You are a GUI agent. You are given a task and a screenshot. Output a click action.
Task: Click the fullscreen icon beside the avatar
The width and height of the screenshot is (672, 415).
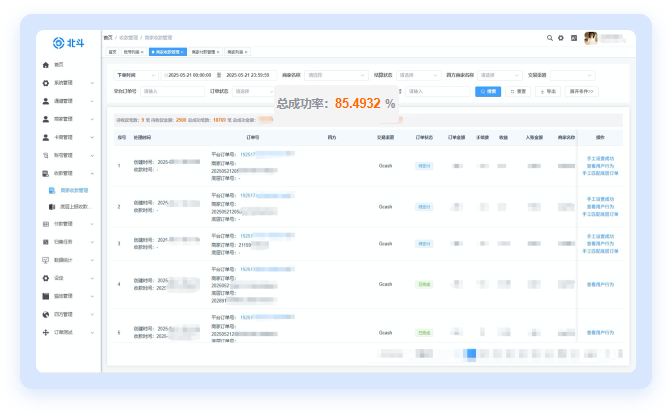click(x=574, y=38)
